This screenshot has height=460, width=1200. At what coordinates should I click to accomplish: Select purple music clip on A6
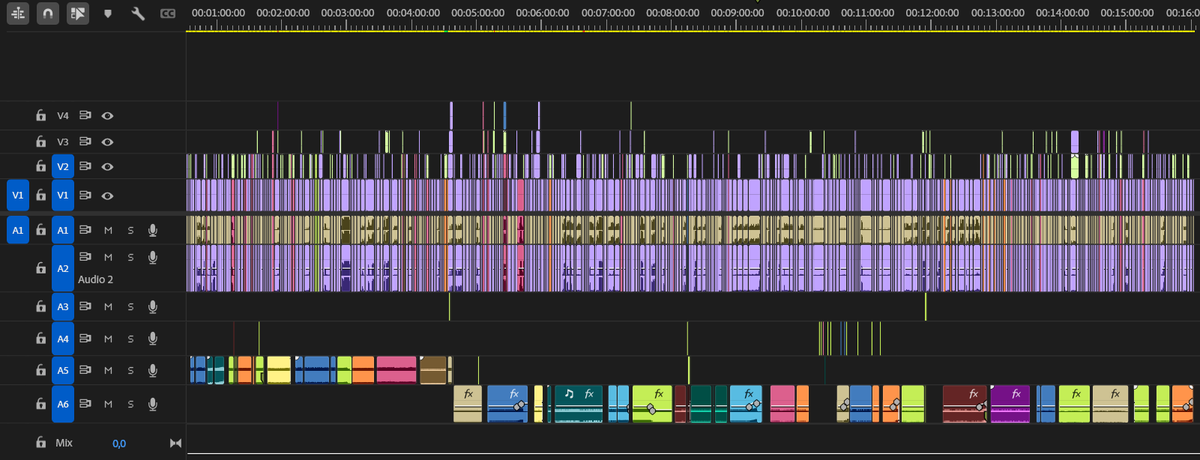[1010, 403]
